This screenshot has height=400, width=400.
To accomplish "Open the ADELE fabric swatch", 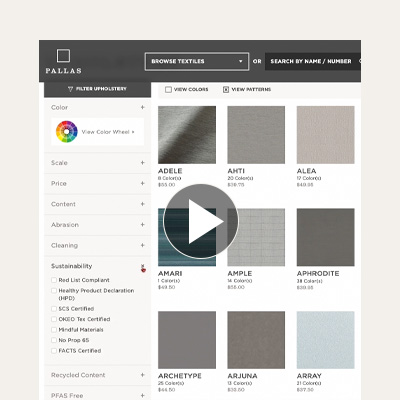I will click(x=187, y=135).
